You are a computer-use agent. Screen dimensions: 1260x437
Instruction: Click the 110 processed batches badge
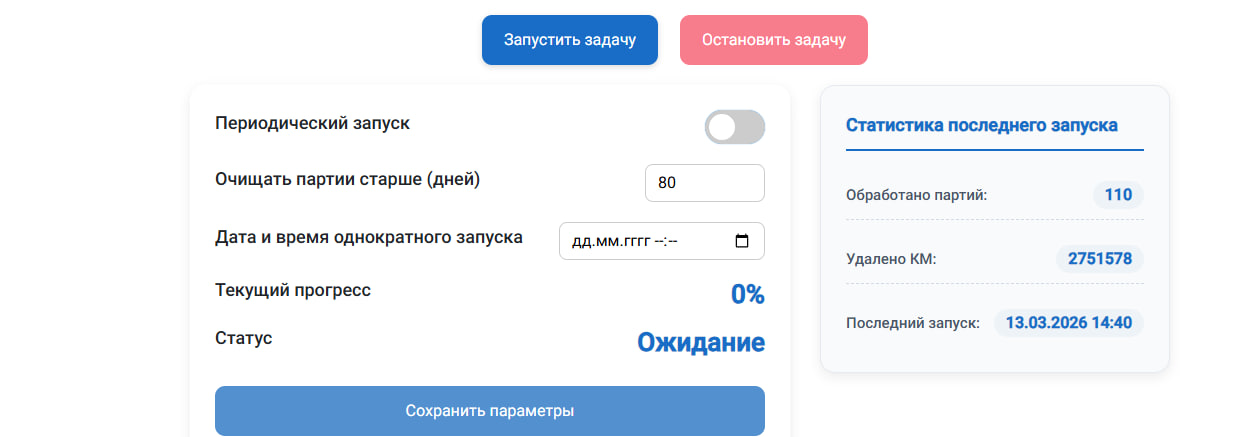1118,195
